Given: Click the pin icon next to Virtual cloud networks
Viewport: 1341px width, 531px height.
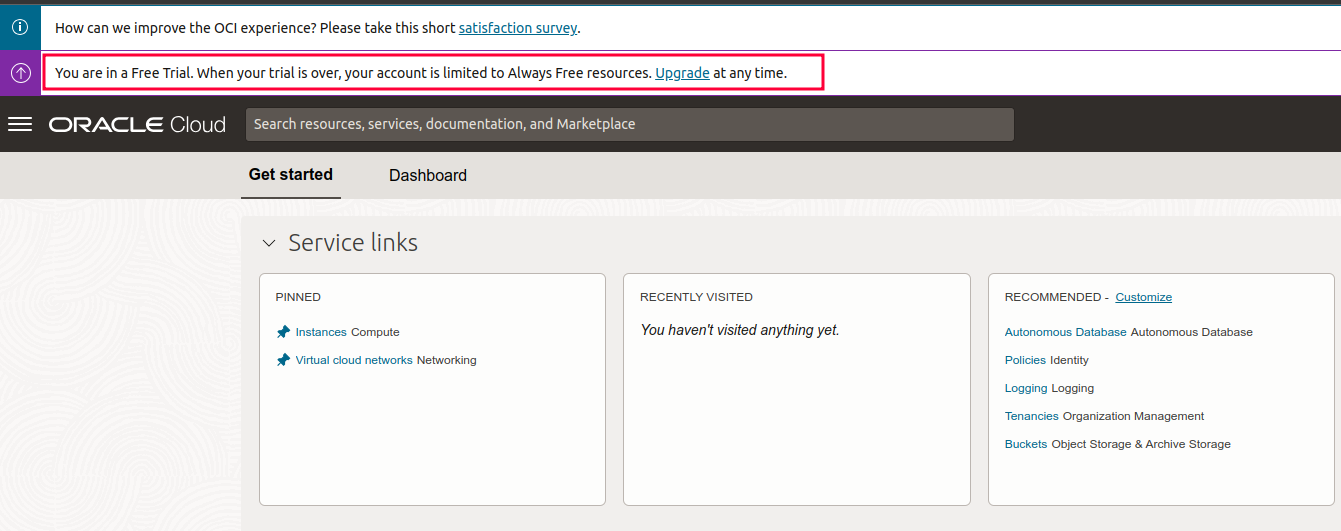Looking at the screenshot, I should 283,360.
